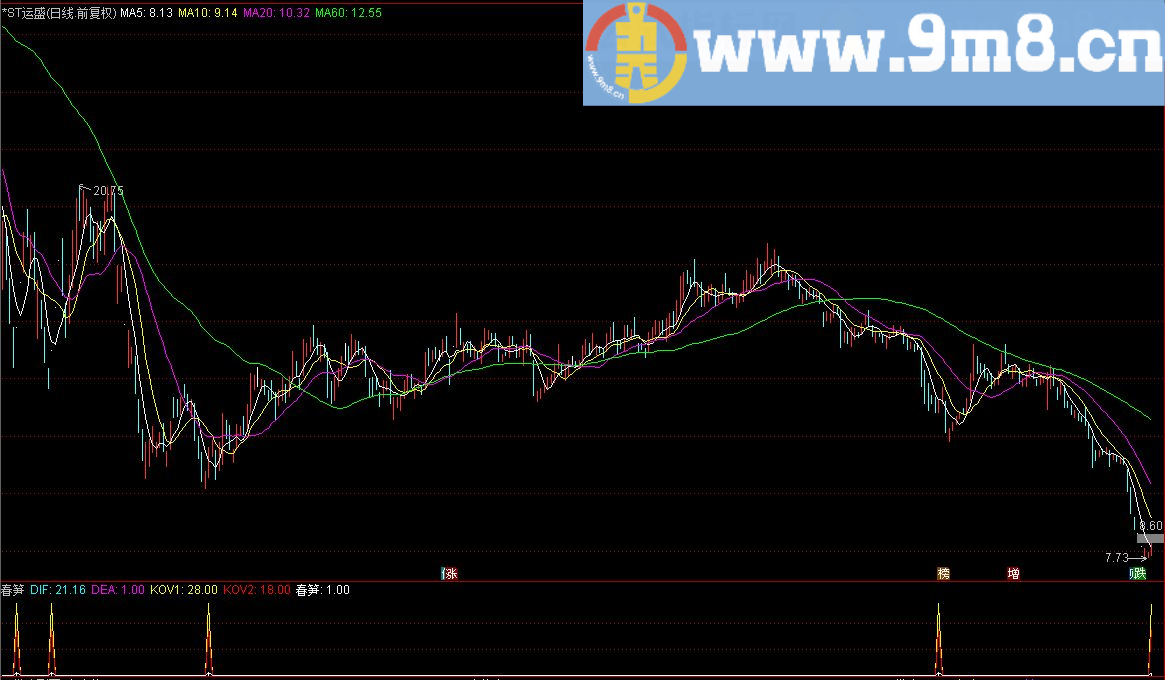Click the DEA: 1.00 value label
Viewport: 1165px width, 680px height.
118,590
